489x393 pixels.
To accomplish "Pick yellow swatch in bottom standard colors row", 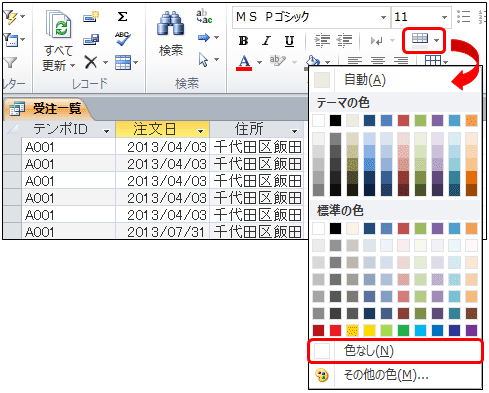I will (369, 331).
